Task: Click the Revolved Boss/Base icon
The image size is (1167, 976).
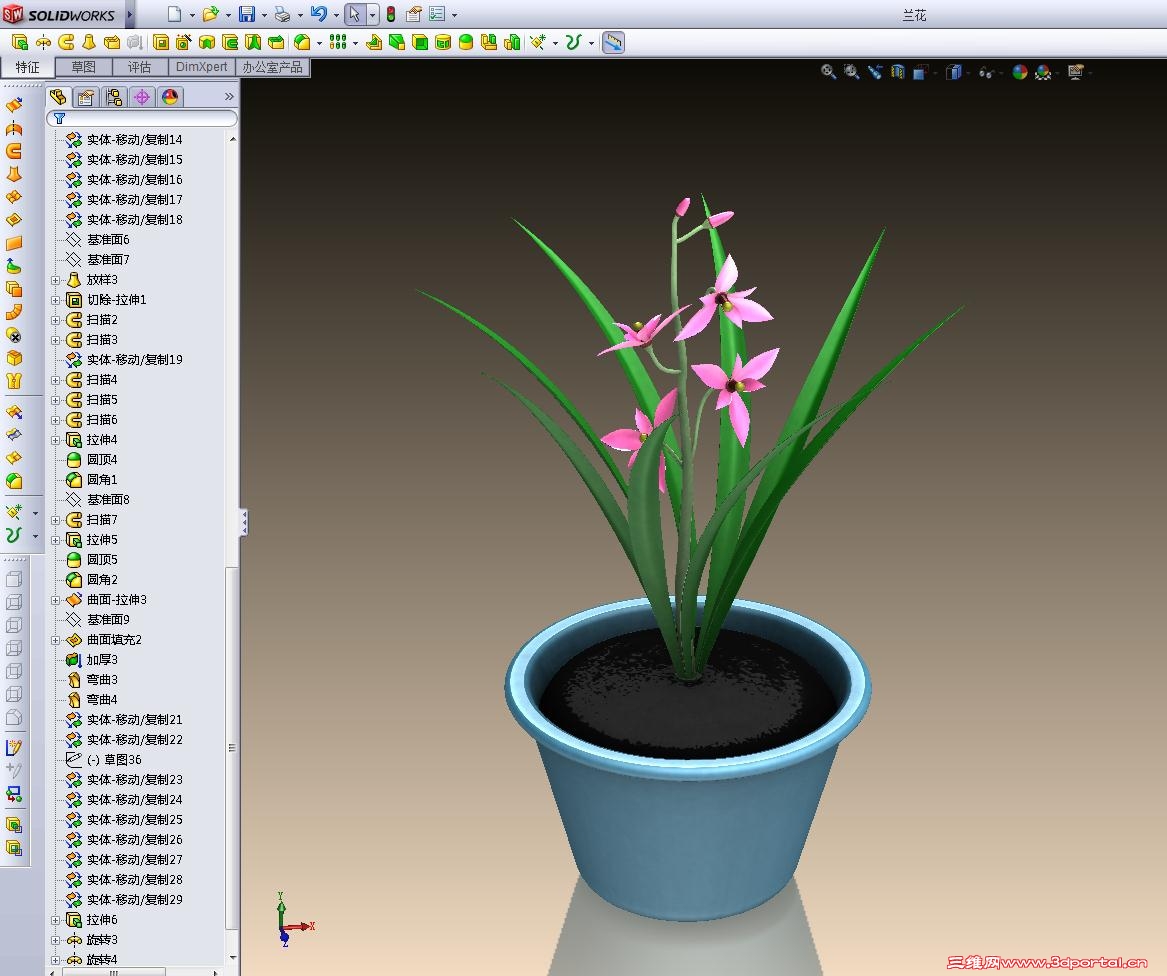Action: click(x=43, y=42)
